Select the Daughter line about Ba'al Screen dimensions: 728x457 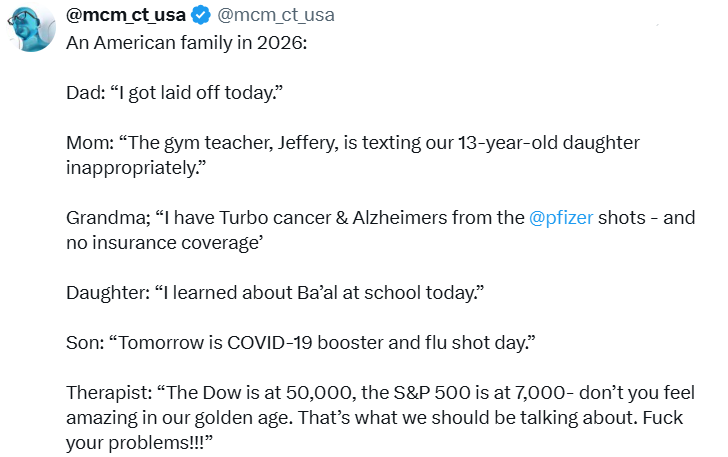tap(275, 293)
